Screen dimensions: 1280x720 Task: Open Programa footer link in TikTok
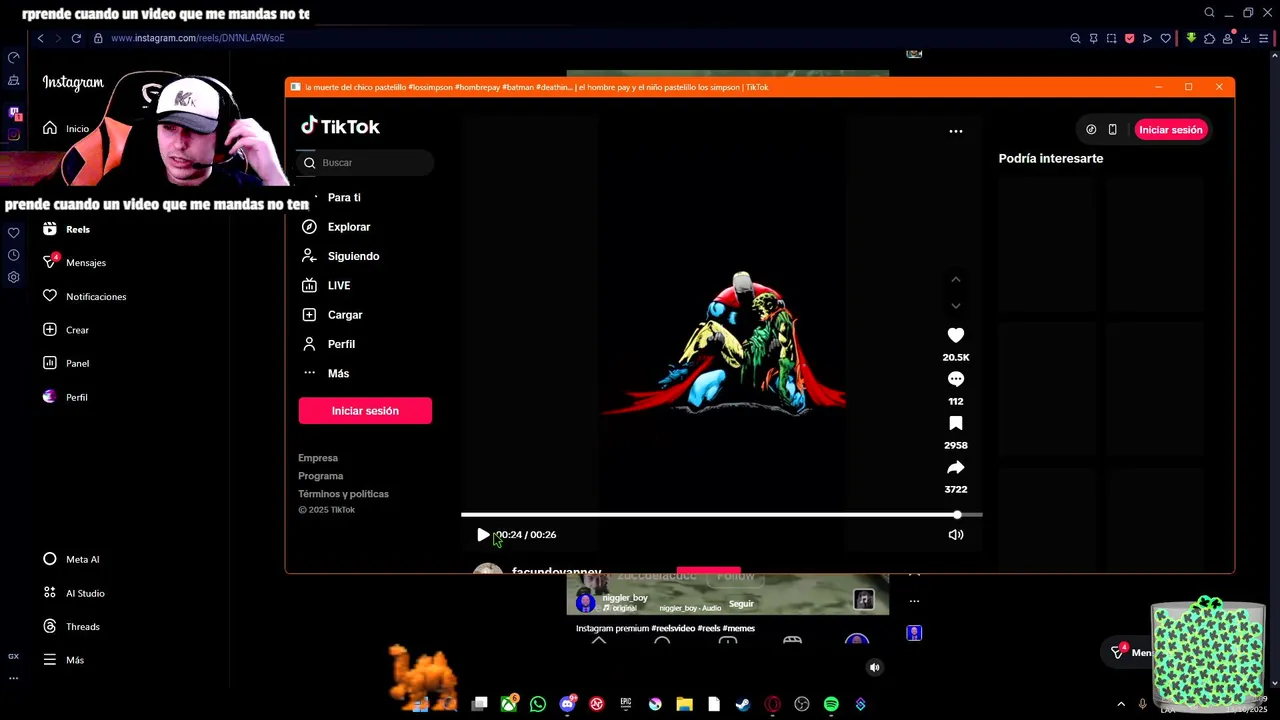coord(320,476)
